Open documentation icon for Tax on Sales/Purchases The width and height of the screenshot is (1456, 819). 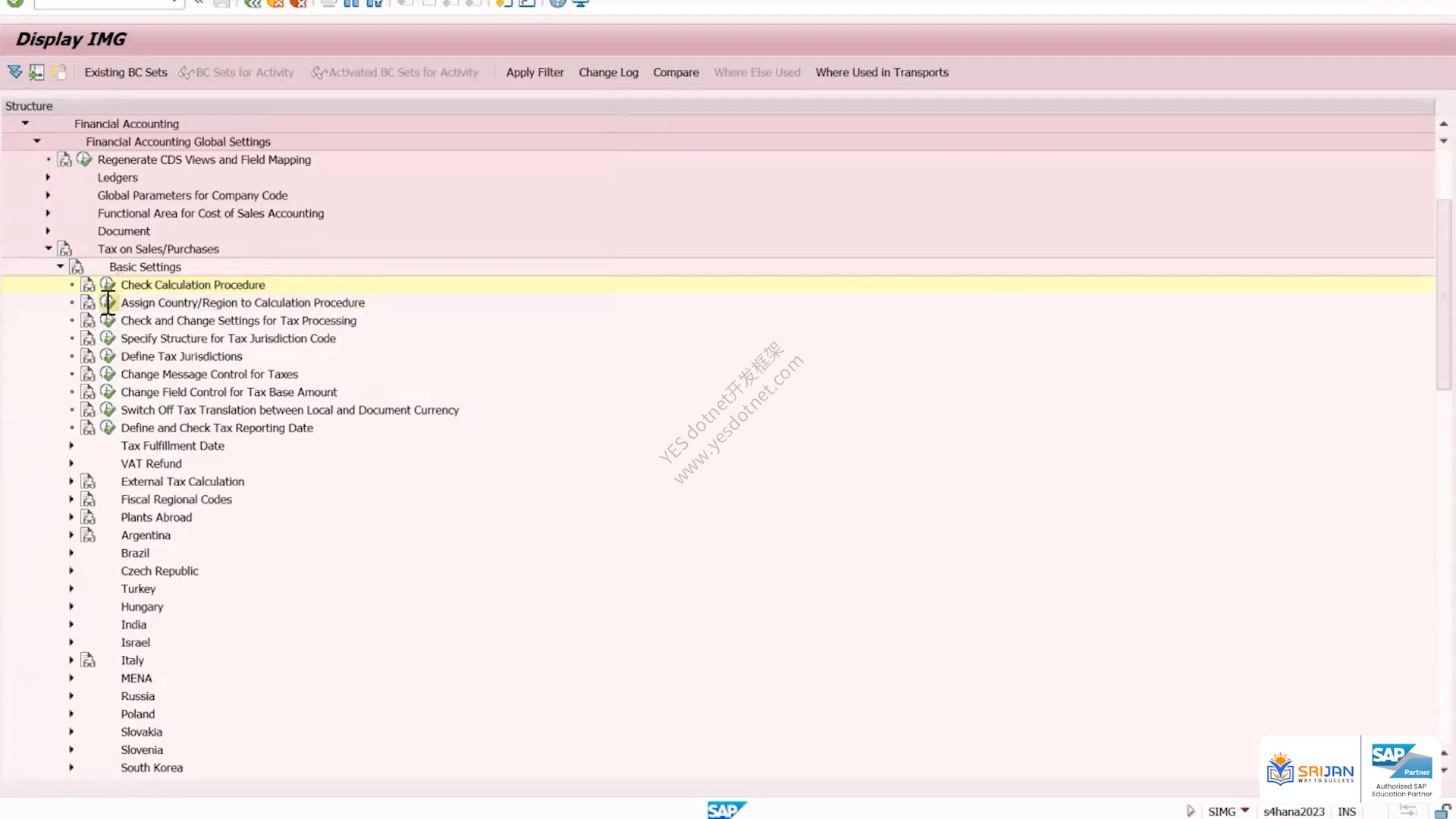pos(65,249)
